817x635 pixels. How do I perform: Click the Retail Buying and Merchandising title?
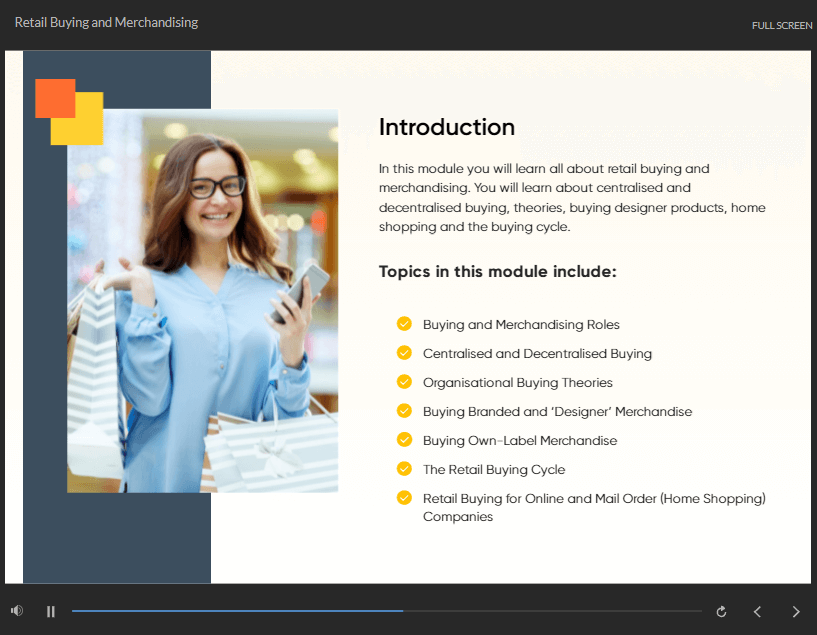(106, 23)
